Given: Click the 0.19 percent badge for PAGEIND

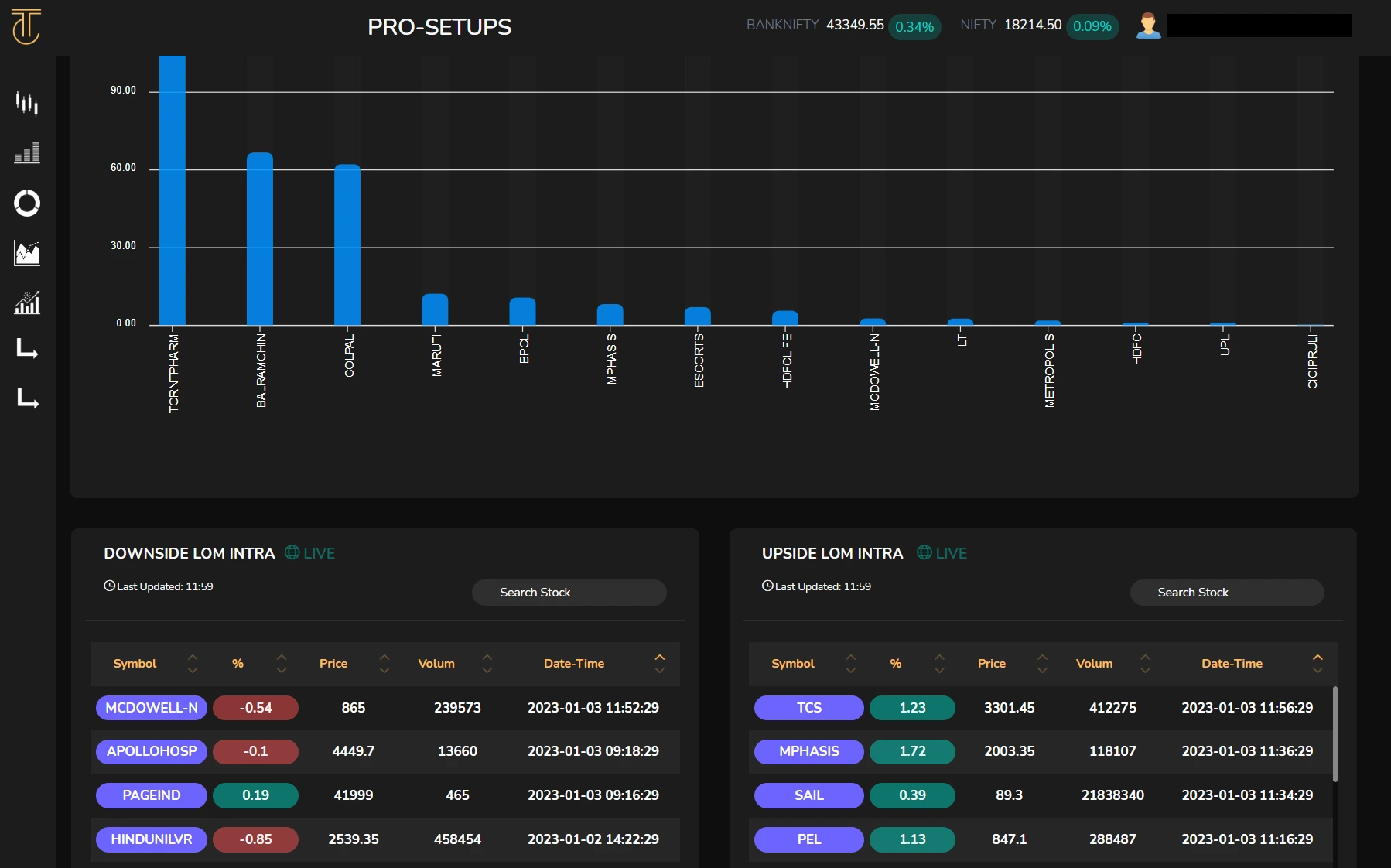Looking at the screenshot, I should coord(255,795).
